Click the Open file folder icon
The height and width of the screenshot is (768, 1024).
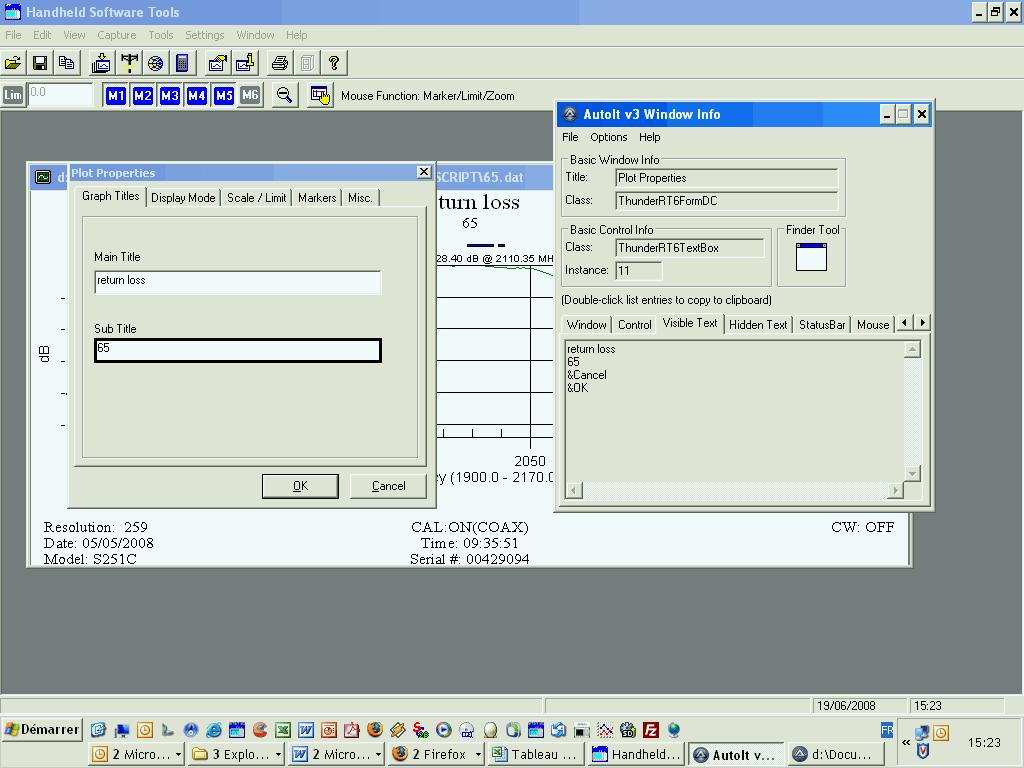pyautogui.click(x=13, y=63)
